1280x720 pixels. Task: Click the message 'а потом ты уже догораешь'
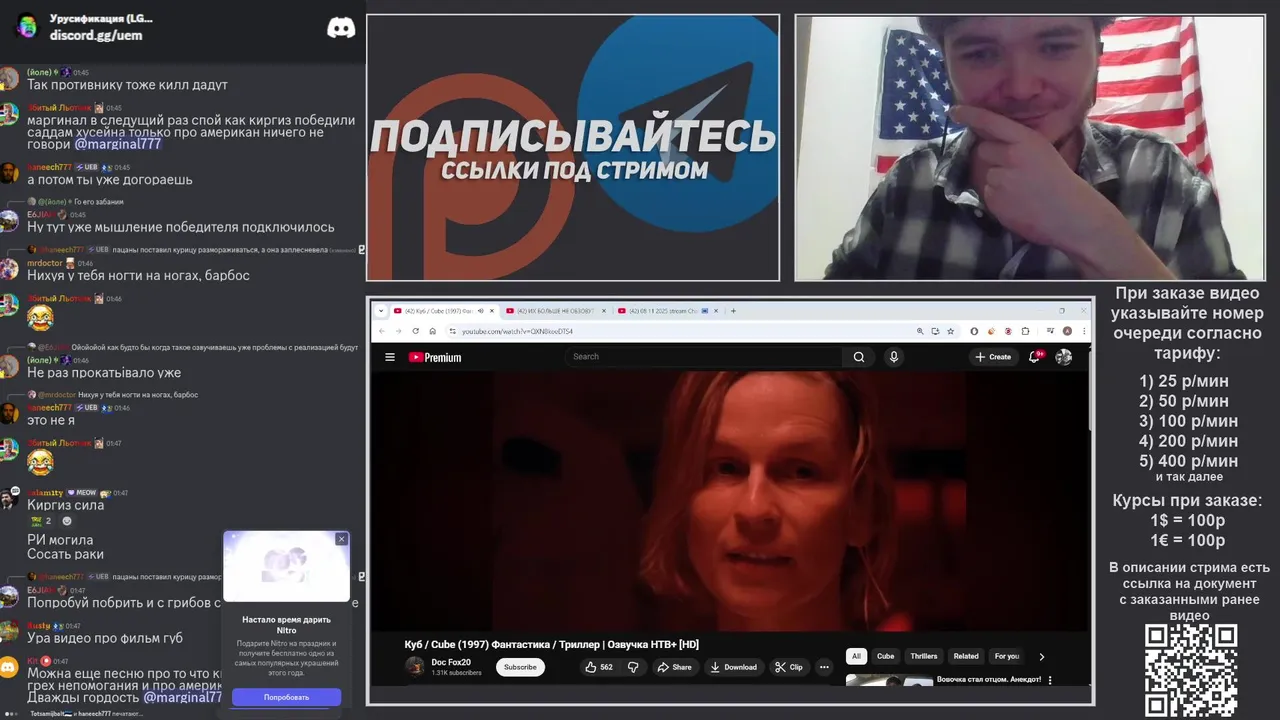[x=110, y=180]
